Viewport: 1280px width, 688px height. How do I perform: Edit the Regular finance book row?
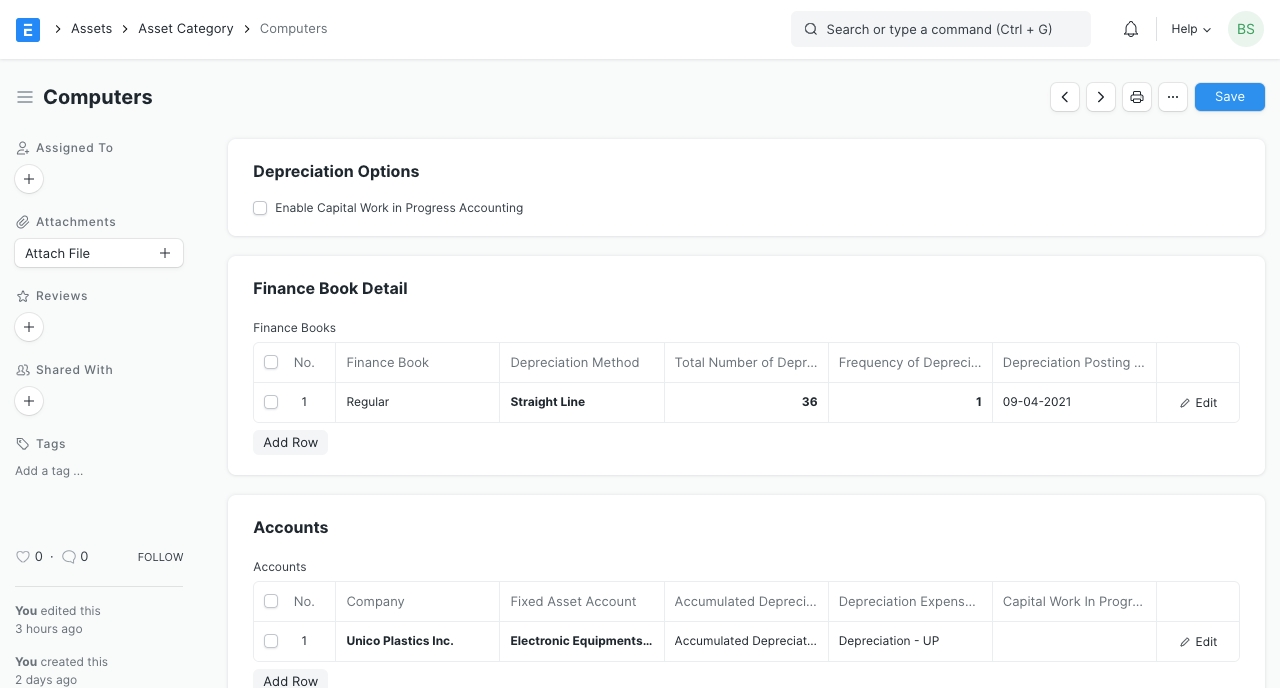click(x=1198, y=403)
